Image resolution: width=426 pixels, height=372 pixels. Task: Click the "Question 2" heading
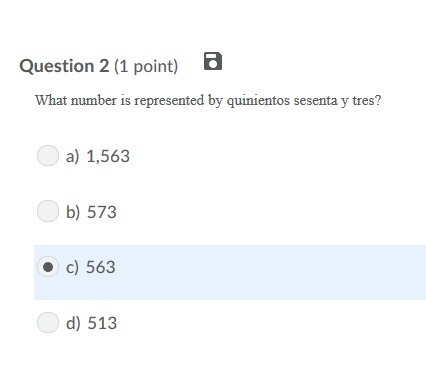click(64, 66)
